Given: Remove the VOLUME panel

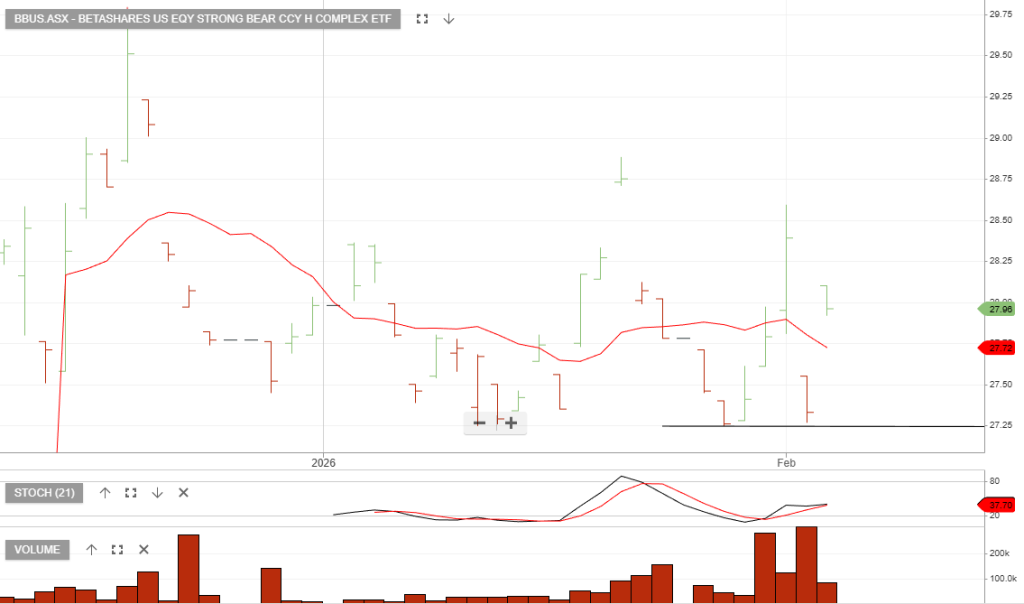Looking at the screenshot, I should point(143,549).
